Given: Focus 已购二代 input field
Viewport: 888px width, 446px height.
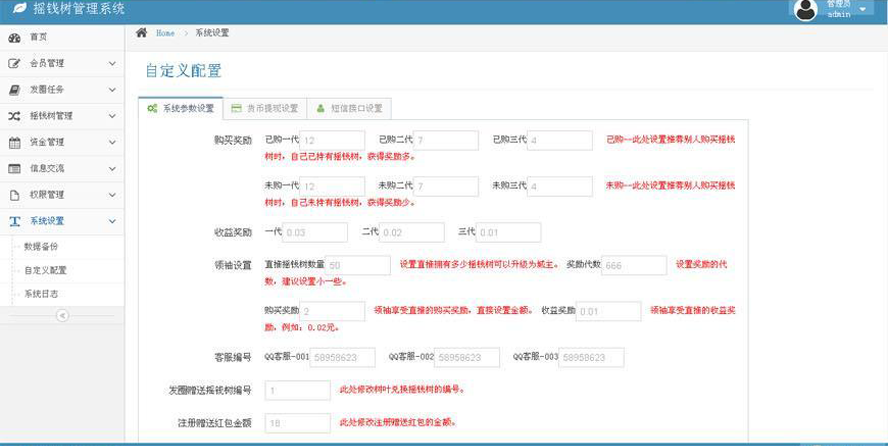Looking at the screenshot, I should point(446,140).
